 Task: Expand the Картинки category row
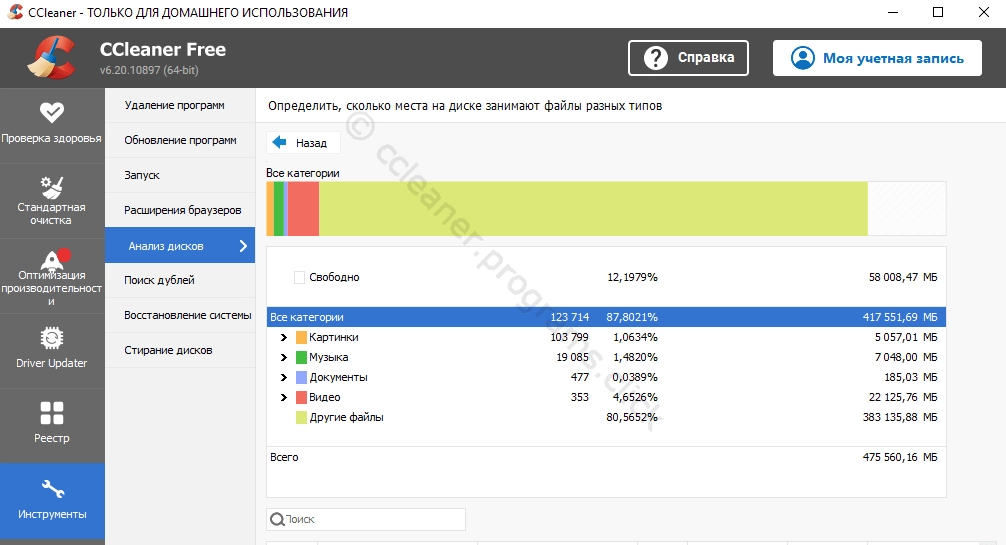[284, 338]
